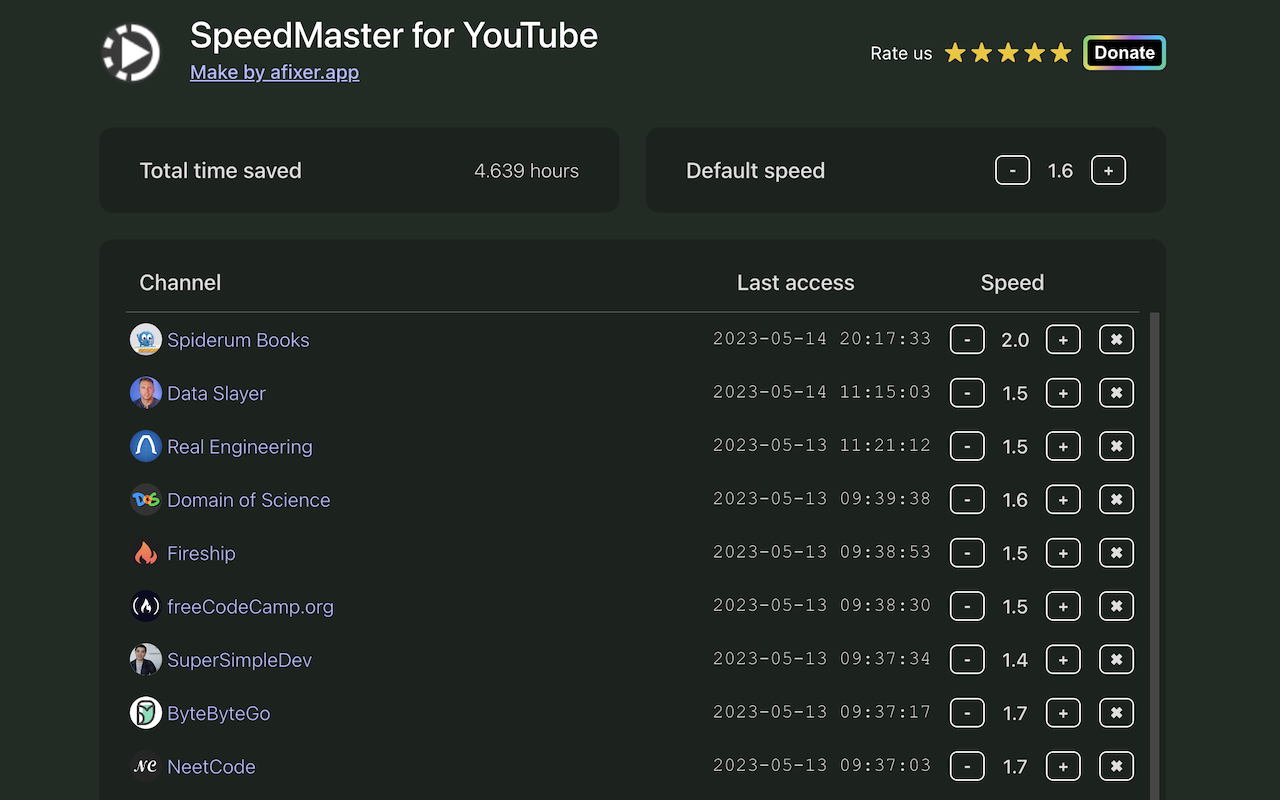Open the ByteByteGo channel link
Screen dimensions: 1280x800
pyautogui.click(x=218, y=713)
